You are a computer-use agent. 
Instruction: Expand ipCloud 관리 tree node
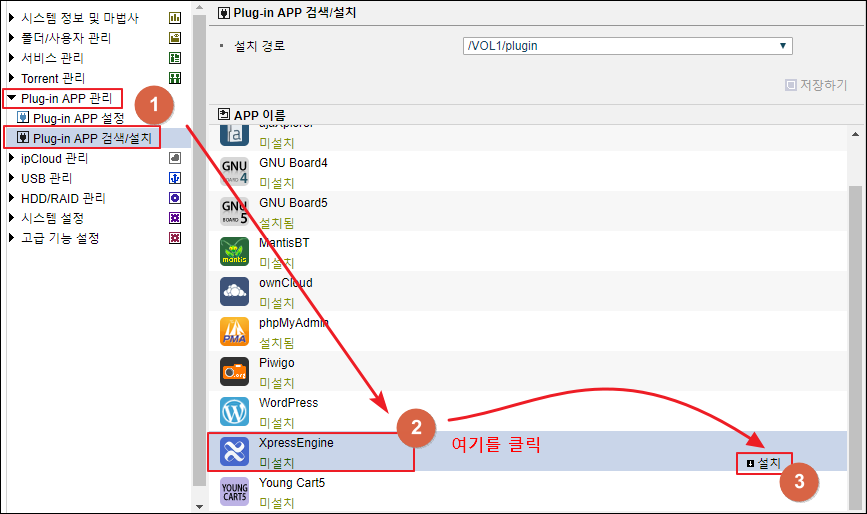[11, 158]
